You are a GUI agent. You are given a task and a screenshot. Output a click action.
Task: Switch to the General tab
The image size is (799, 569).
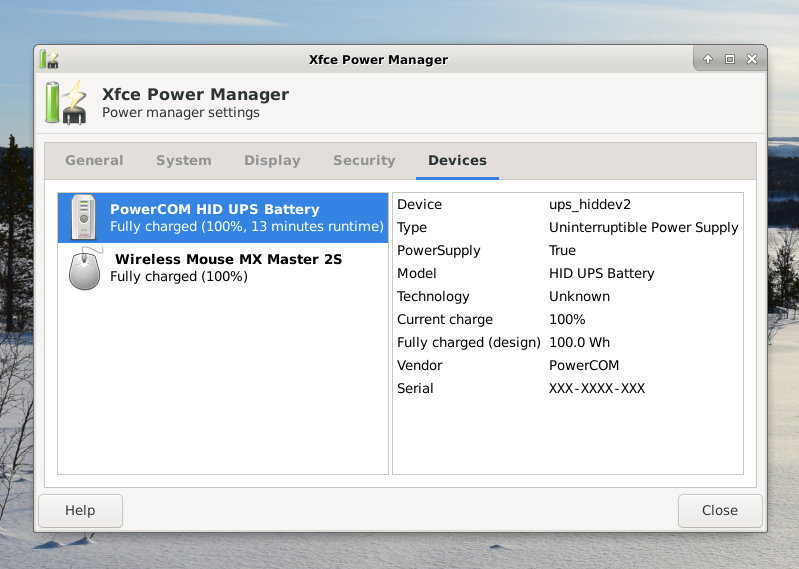pyautogui.click(x=94, y=160)
